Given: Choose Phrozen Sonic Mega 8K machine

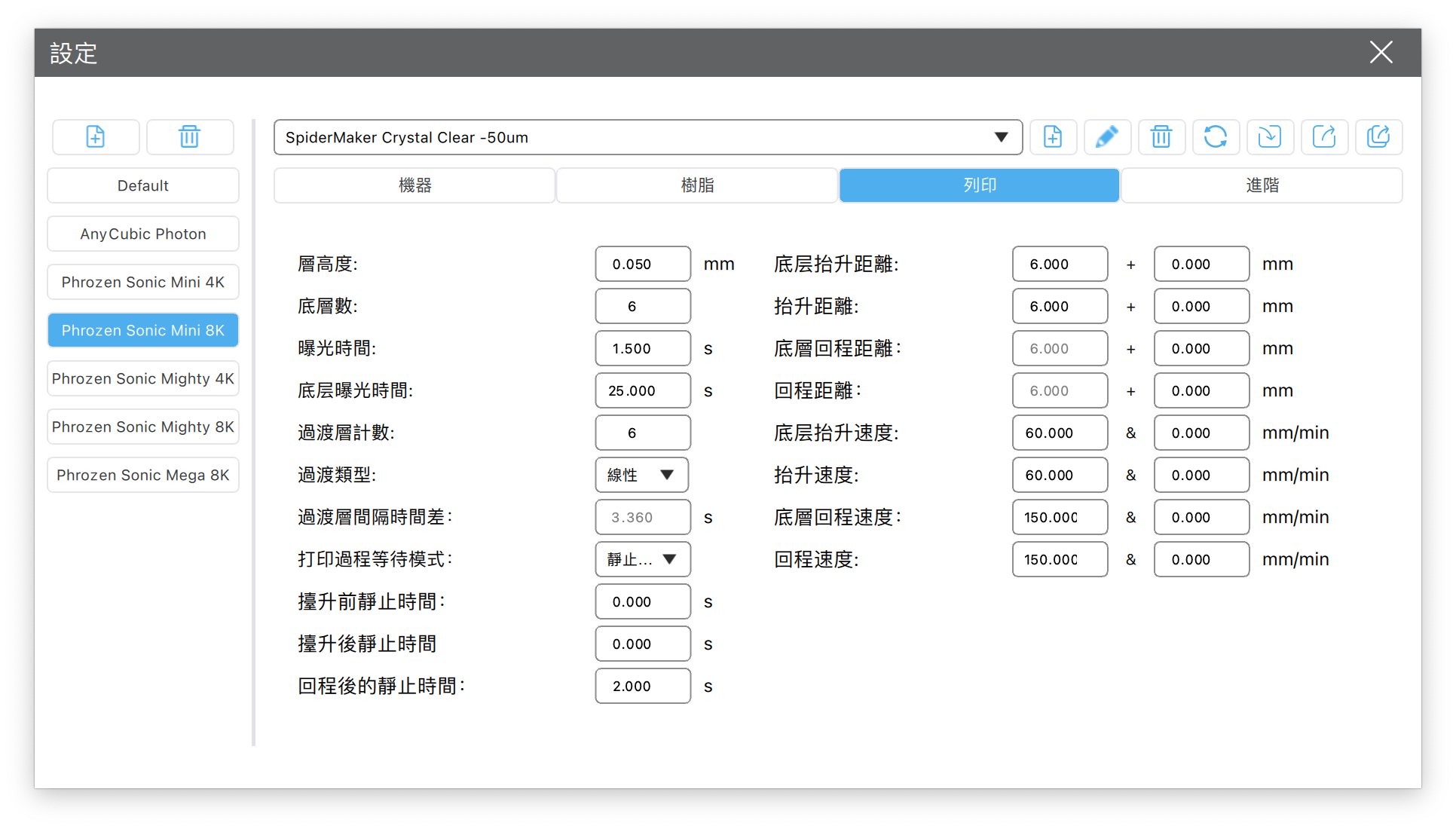Looking at the screenshot, I should tap(143, 475).
